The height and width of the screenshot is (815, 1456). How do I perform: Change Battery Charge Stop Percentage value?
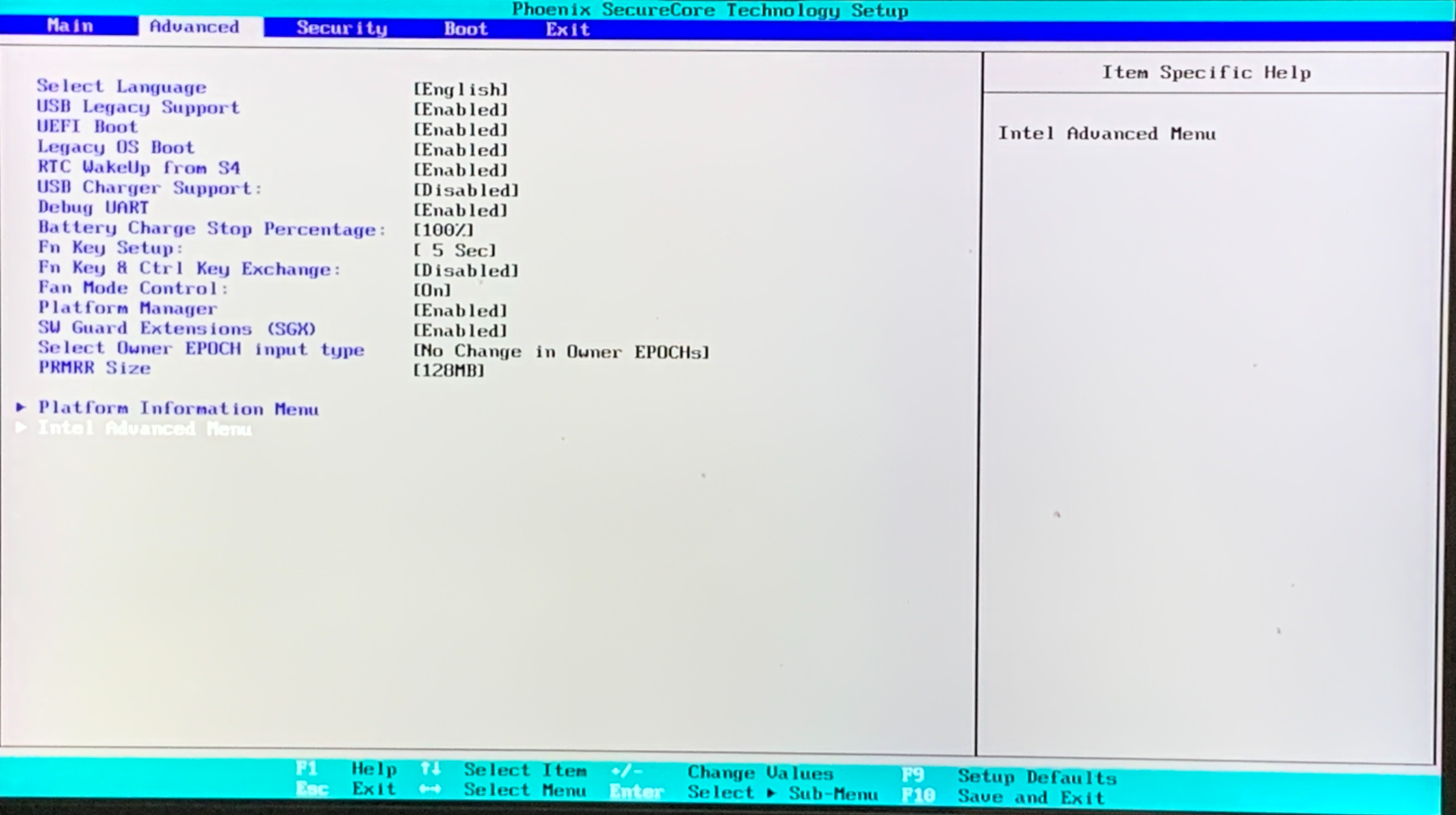(x=443, y=230)
